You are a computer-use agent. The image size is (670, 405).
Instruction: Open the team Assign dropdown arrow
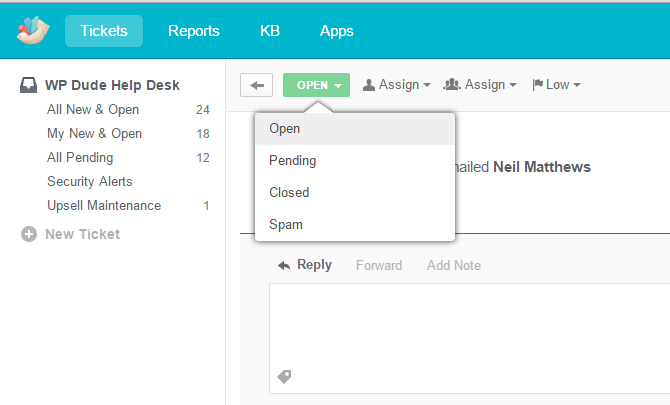(x=513, y=85)
